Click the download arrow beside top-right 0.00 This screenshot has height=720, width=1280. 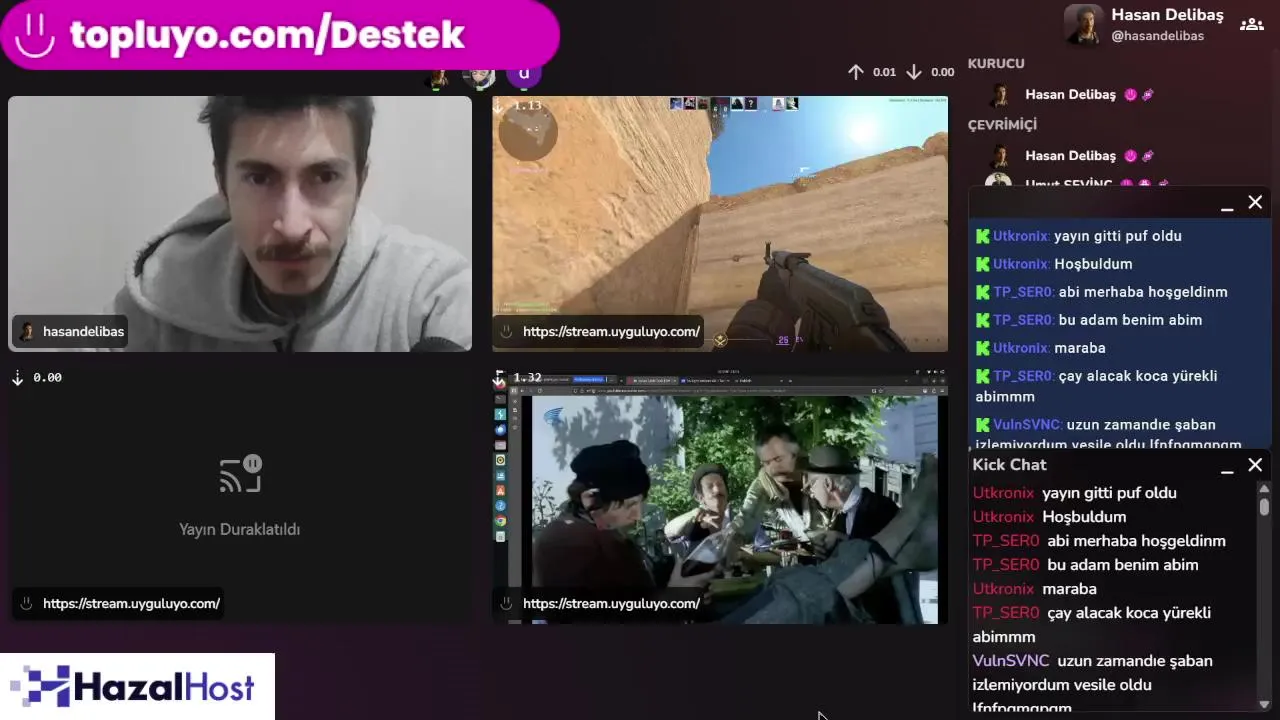tap(914, 72)
